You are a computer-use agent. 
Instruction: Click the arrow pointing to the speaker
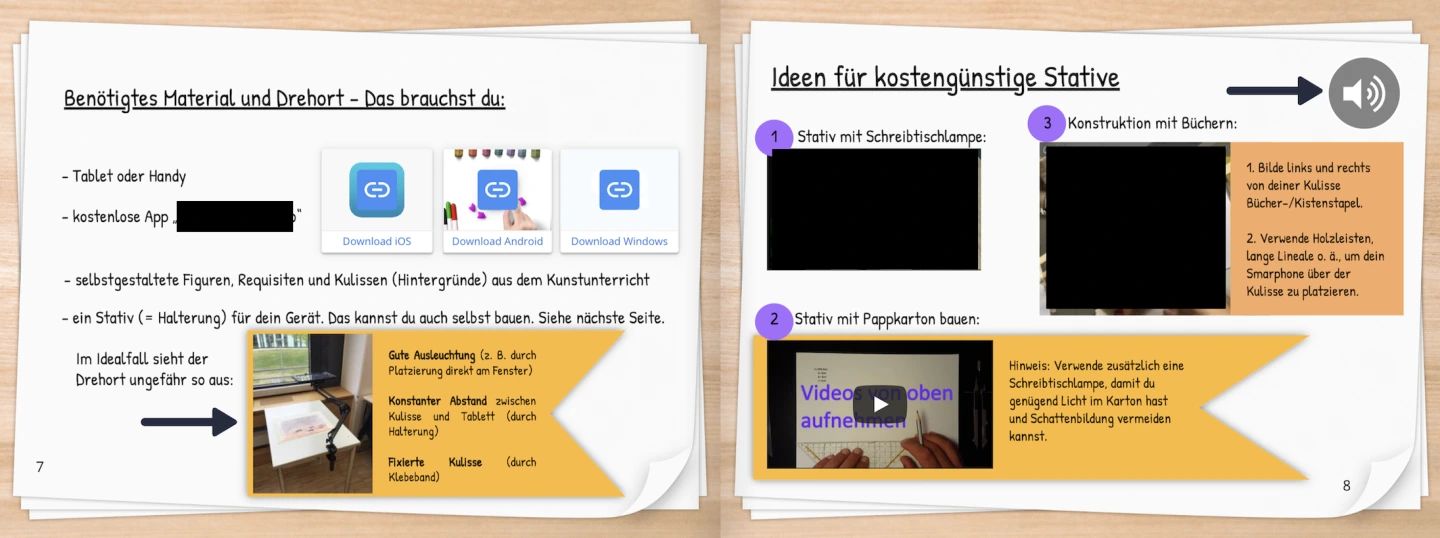pos(1275,92)
